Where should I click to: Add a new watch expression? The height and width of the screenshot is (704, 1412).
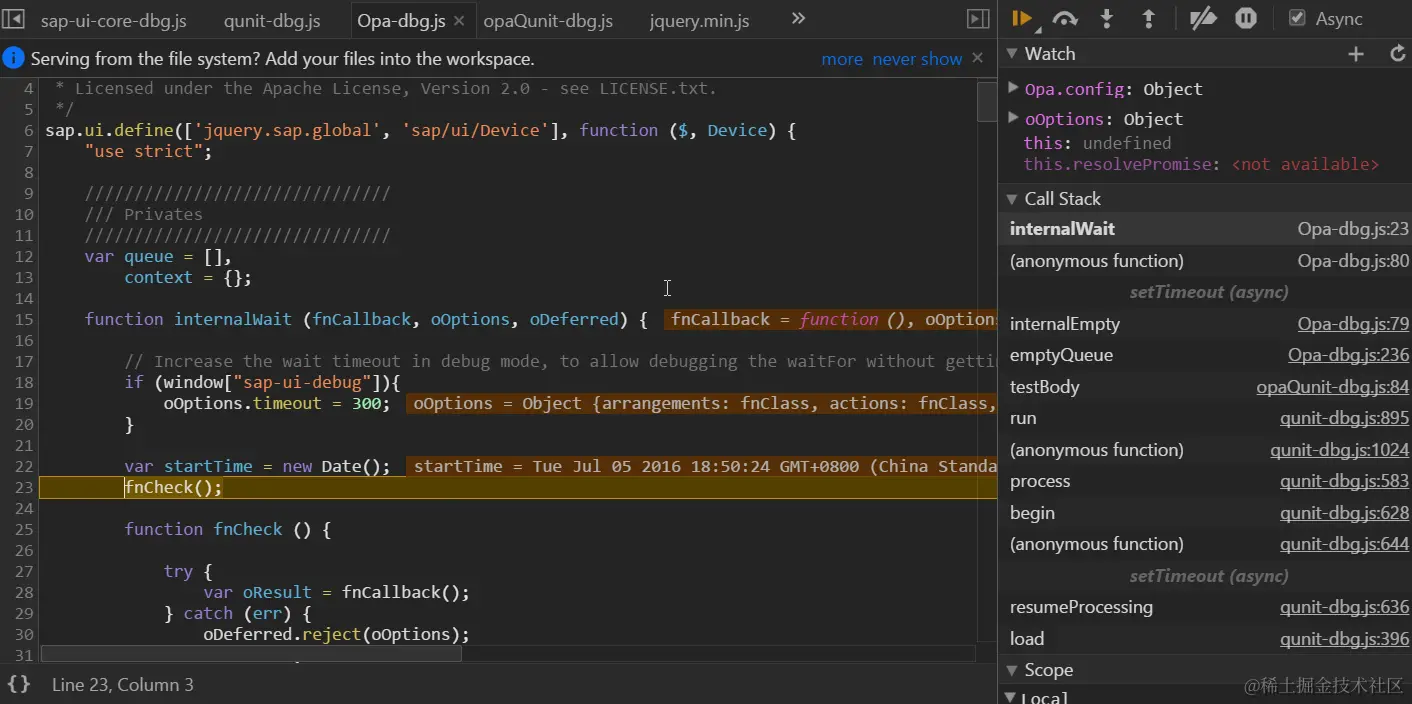click(1356, 54)
